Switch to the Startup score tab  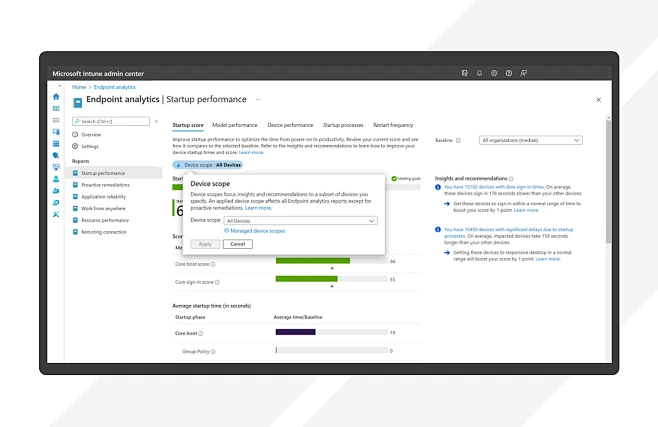[x=188, y=125]
